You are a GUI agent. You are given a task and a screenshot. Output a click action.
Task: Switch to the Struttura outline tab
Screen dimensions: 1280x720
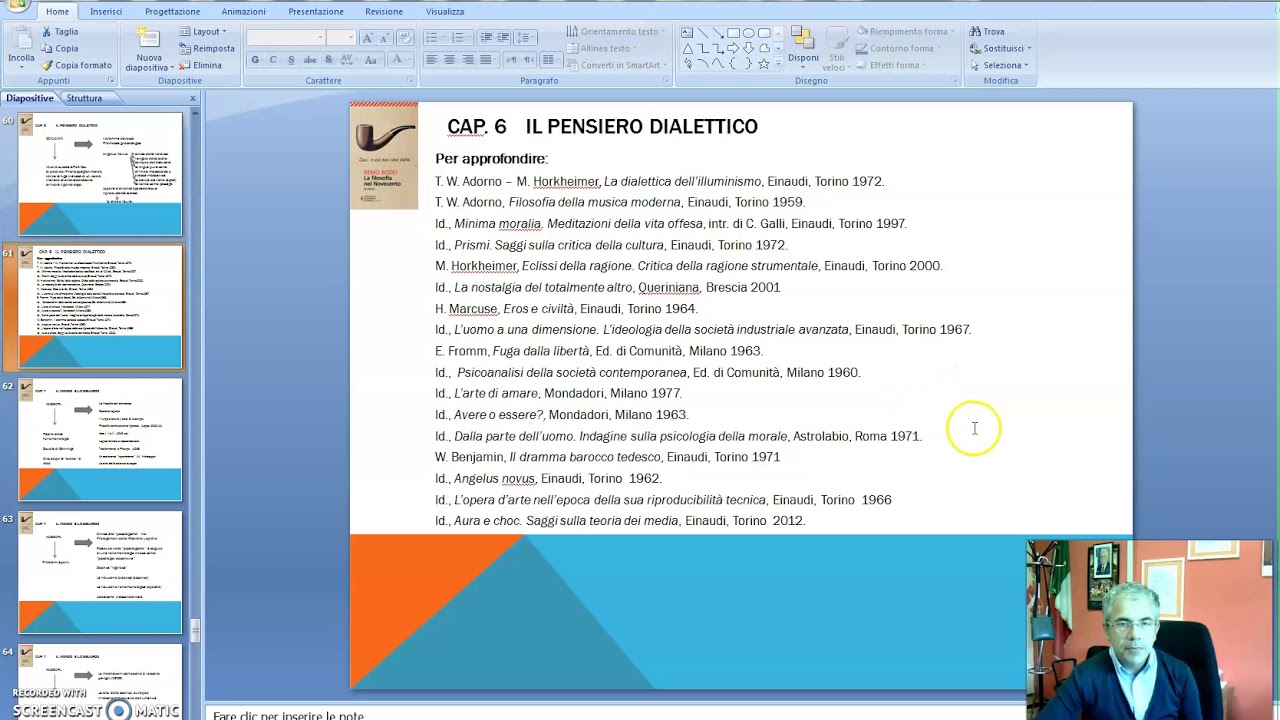84,98
